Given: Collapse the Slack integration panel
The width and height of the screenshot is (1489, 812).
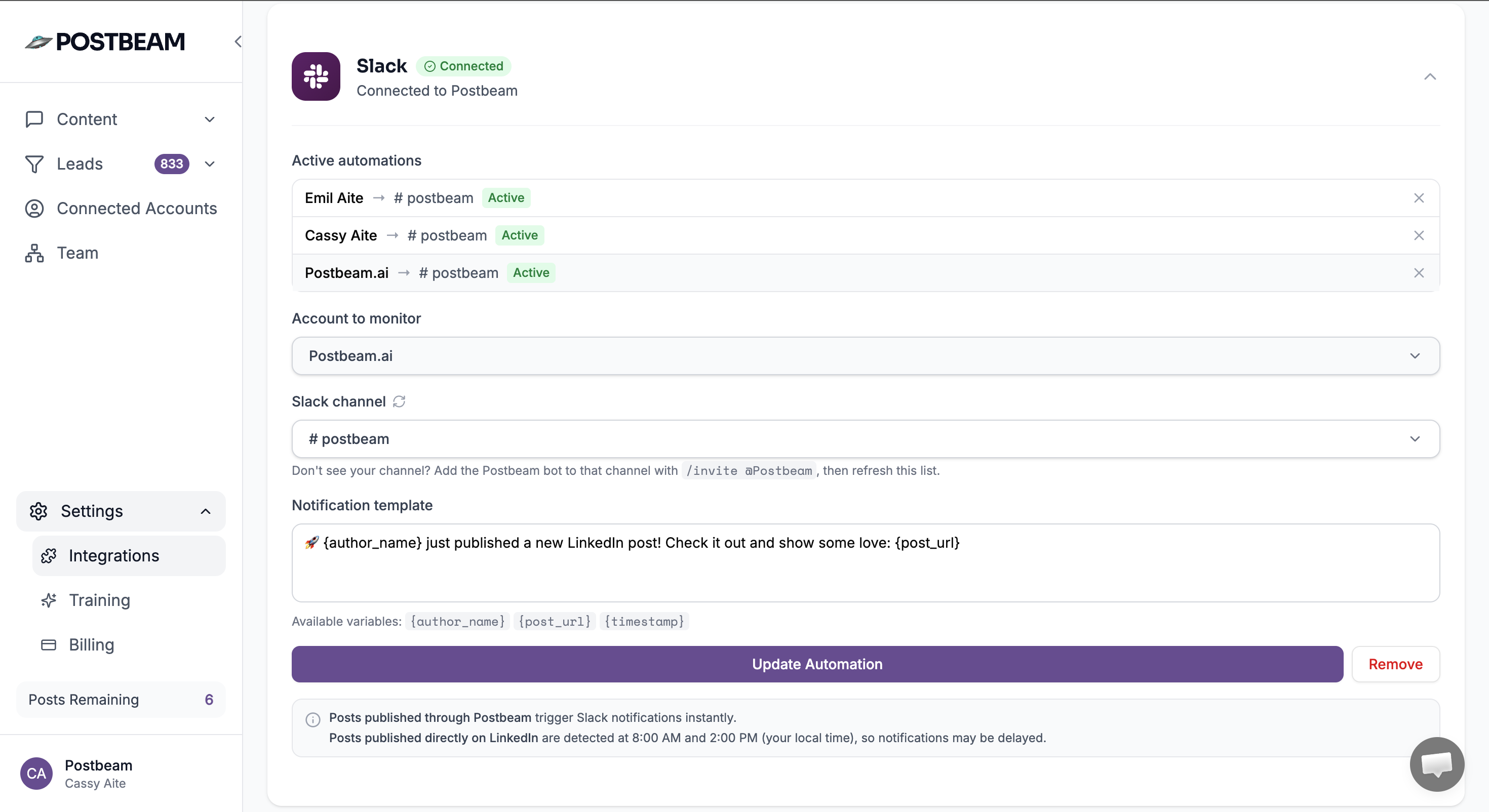Looking at the screenshot, I should click(1430, 77).
